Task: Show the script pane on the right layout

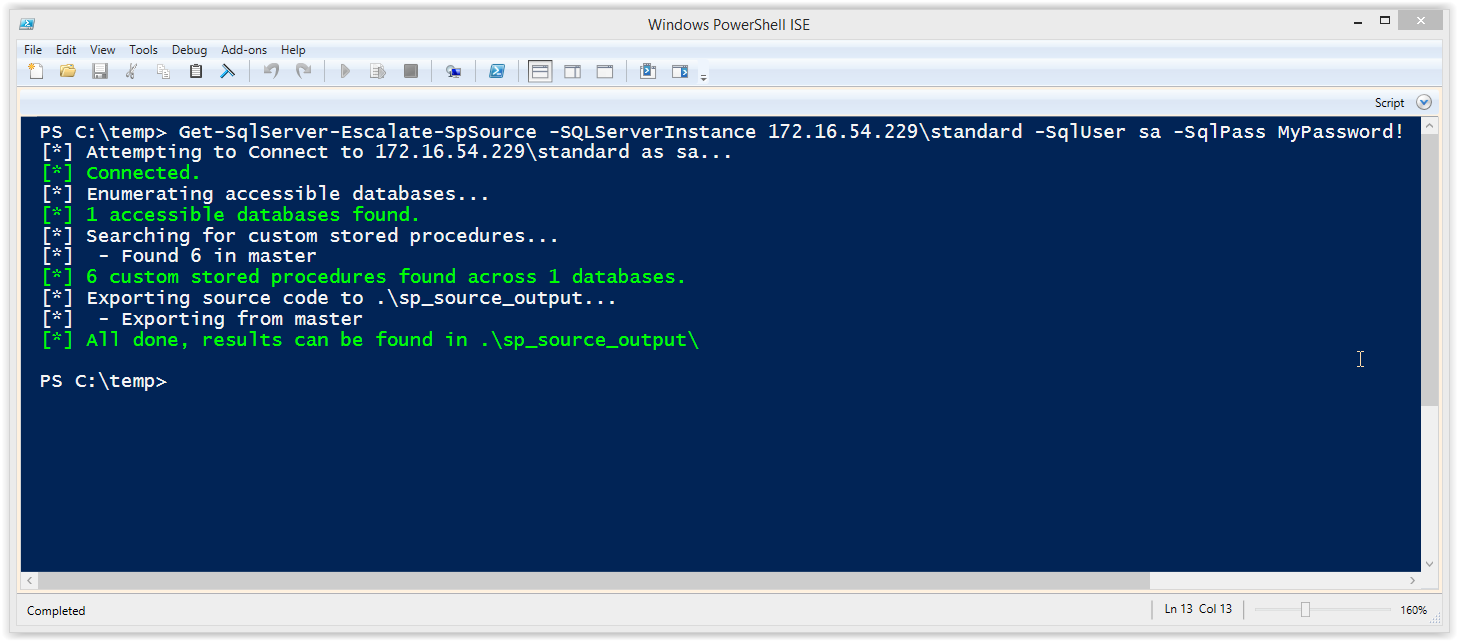Action: coord(572,71)
